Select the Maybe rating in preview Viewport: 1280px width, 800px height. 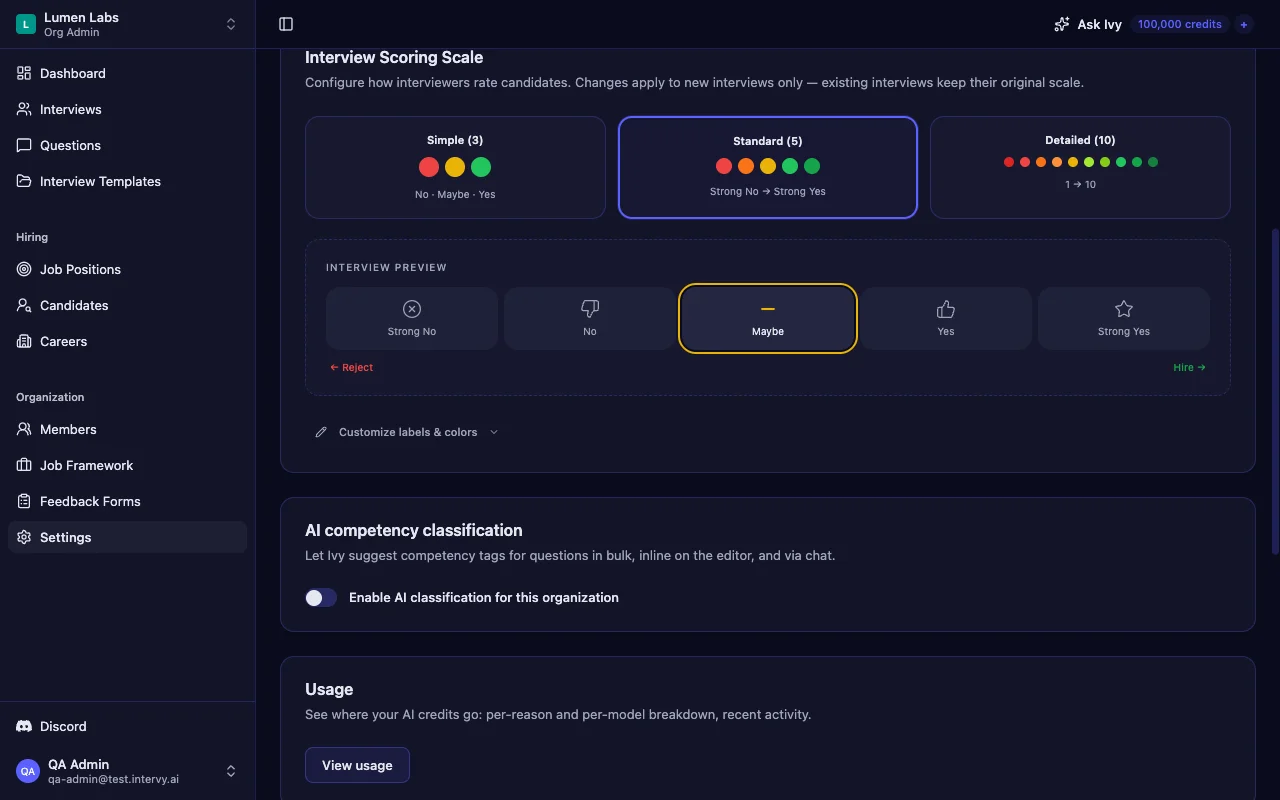point(768,318)
